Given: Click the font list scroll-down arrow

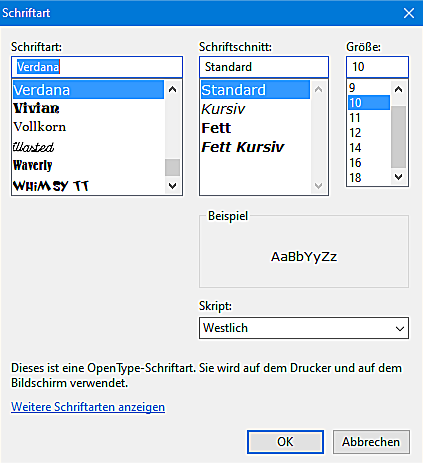Looking at the screenshot, I should 172,186.
